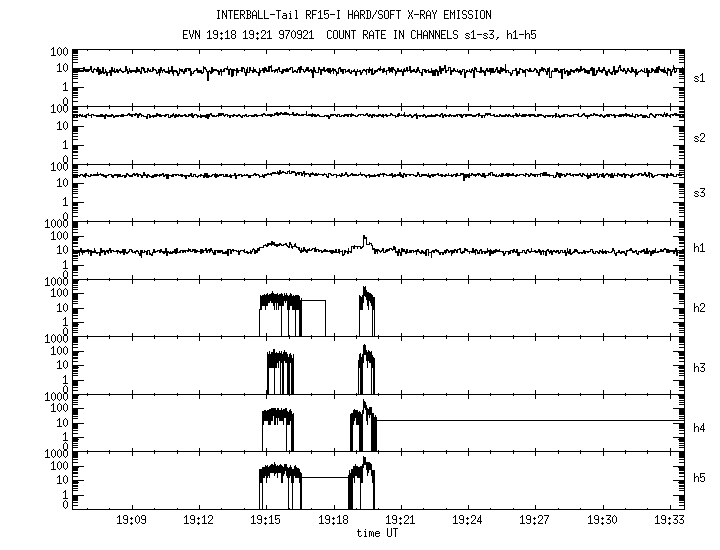Select the 19:24 time tick label
This screenshot has height=550, width=720.
pos(467,521)
